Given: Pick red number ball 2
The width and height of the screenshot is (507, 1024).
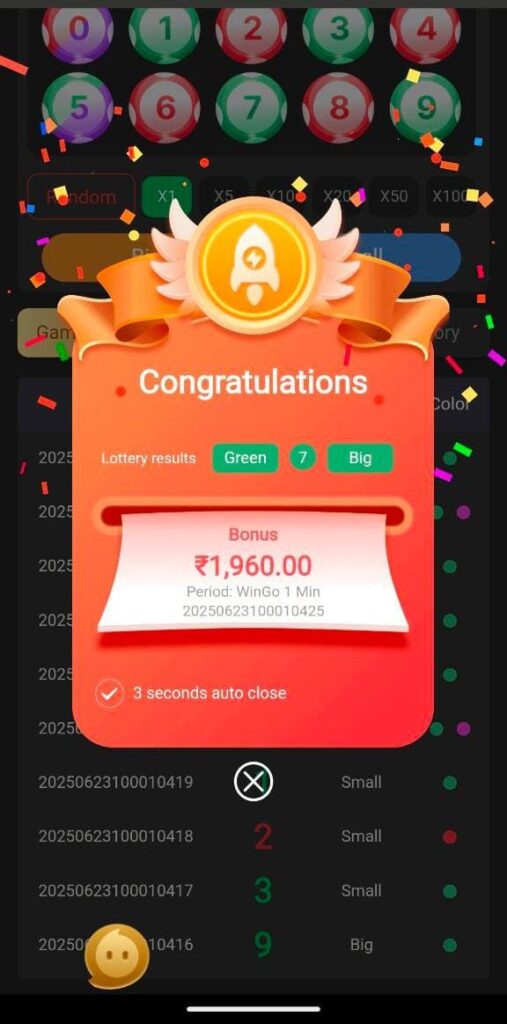Looking at the screenshot, I should [x=252, y=30].
